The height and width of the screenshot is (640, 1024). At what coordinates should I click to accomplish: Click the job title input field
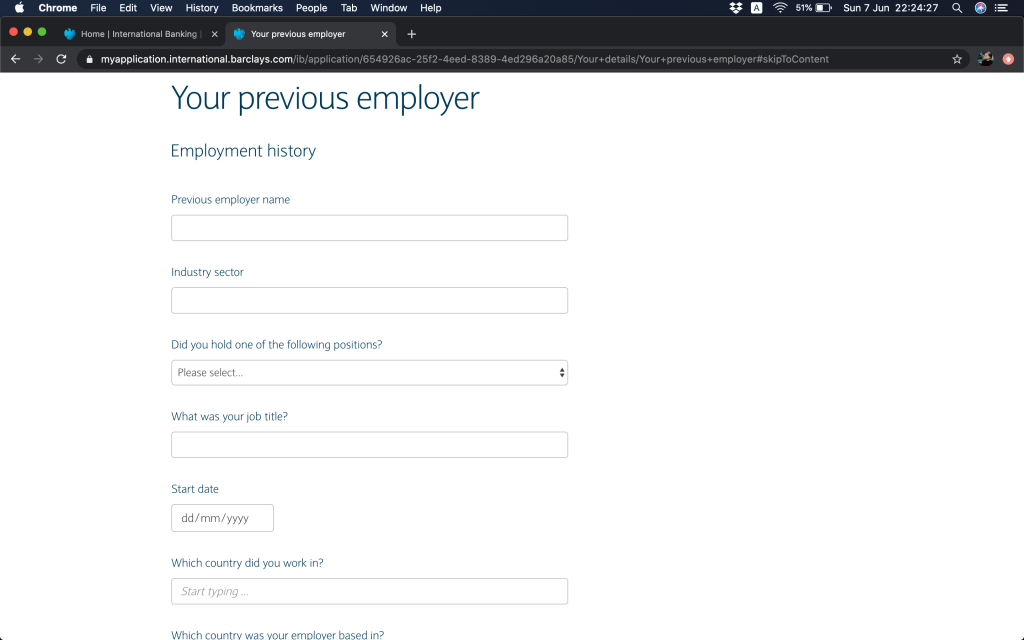click(369, 445)
